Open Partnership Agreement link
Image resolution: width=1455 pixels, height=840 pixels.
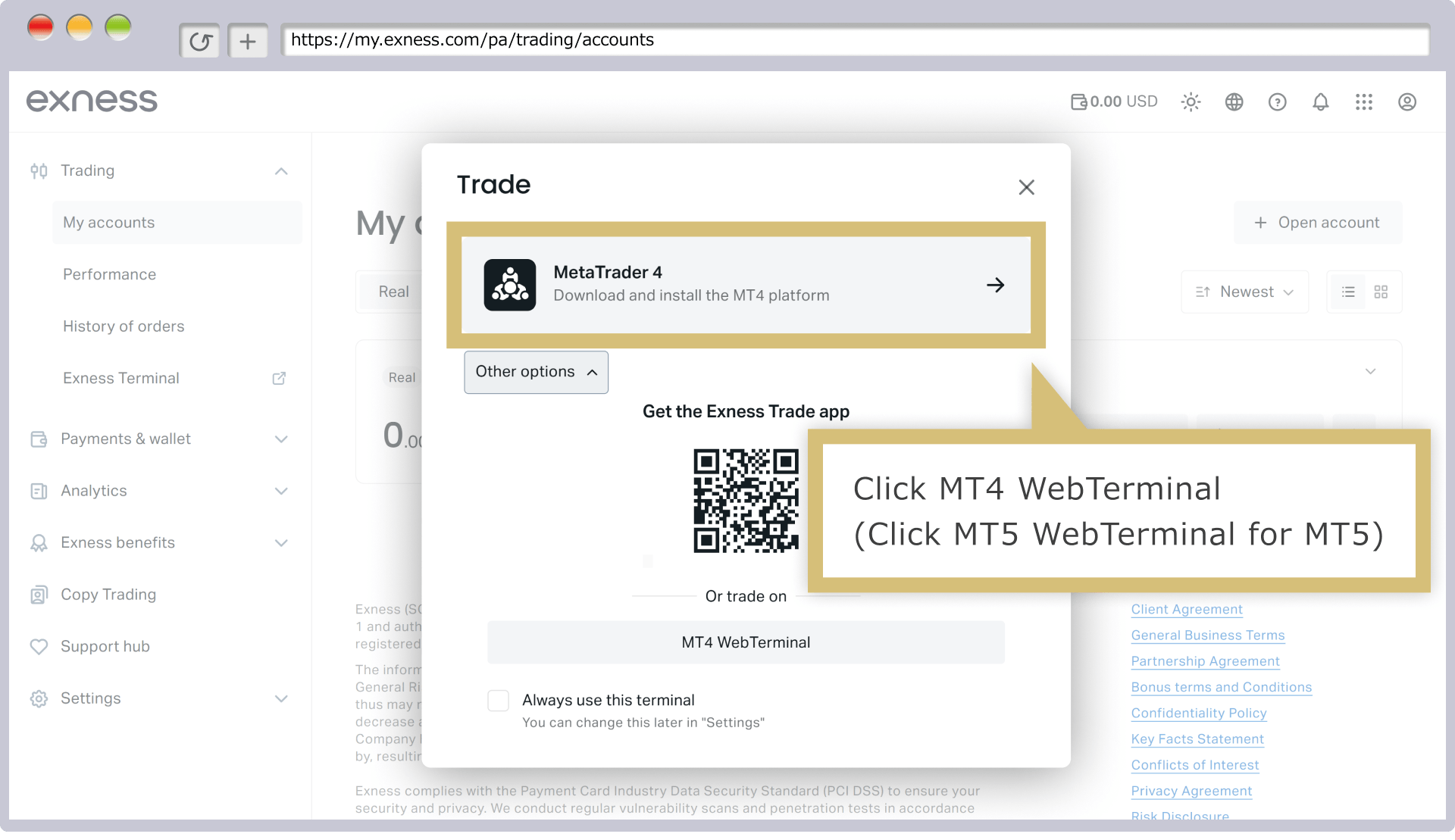pyautogui.click(x=1205, y=661)
